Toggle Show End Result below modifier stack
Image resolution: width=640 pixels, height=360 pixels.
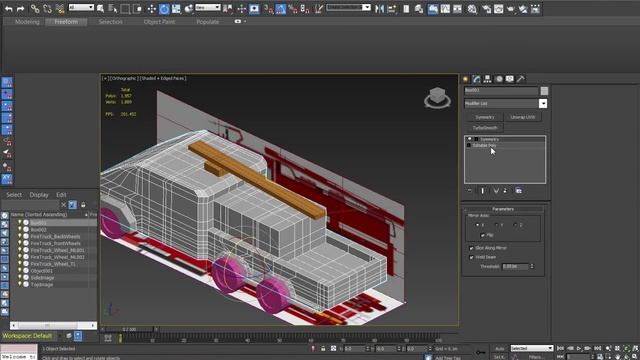tap(482, 191)
